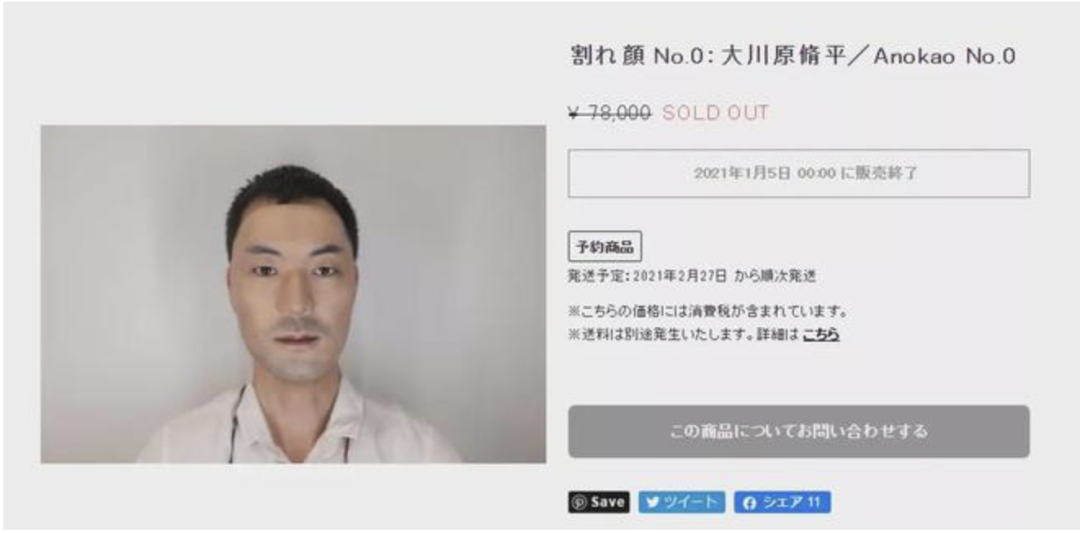Click この商品についてお問い合わせする inquiry button
The width and height of the screenshot is (1080, 533).
(x=798, y=432)
